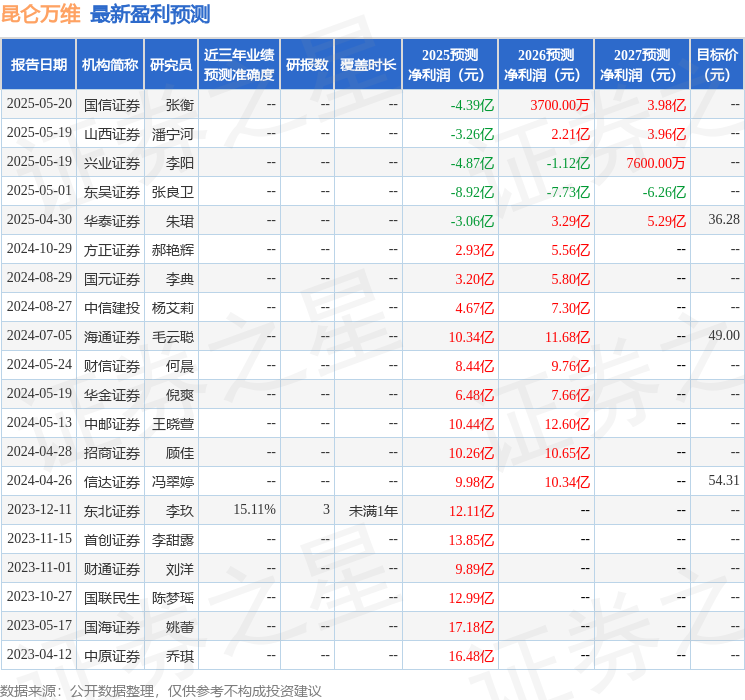Click the 2027预测净利润 column header
This screenshot has height=700, width=745.
[x=642, y=65]
